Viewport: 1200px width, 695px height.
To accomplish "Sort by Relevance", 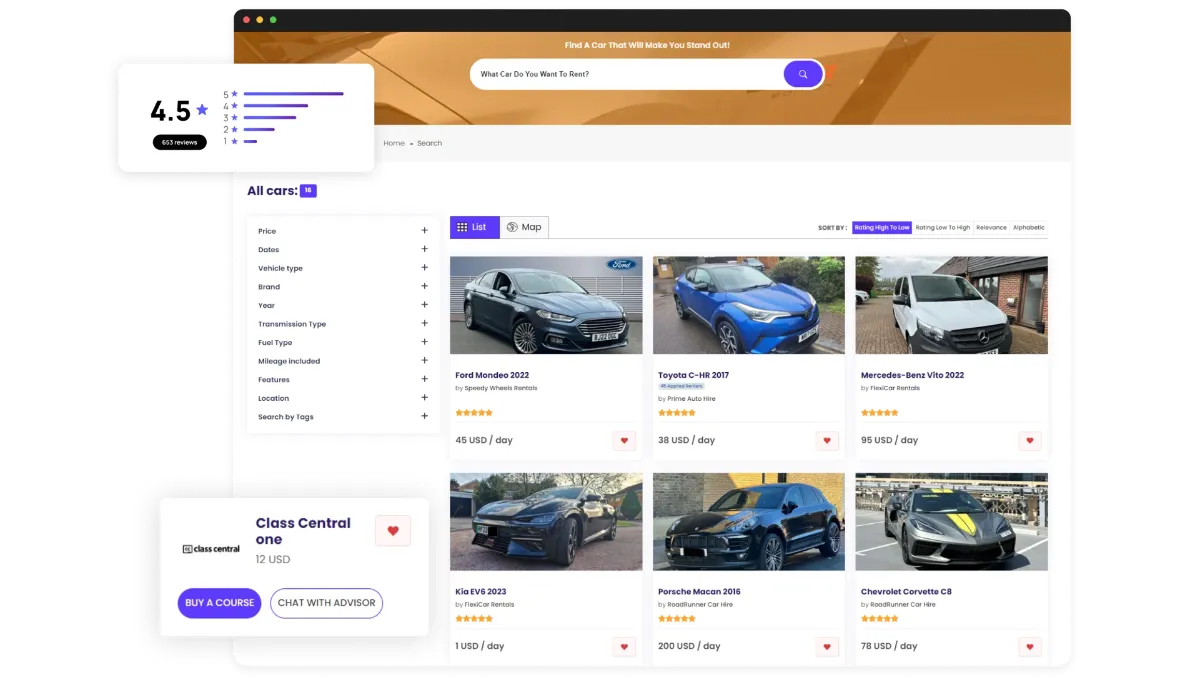I will tap(991, 227).
